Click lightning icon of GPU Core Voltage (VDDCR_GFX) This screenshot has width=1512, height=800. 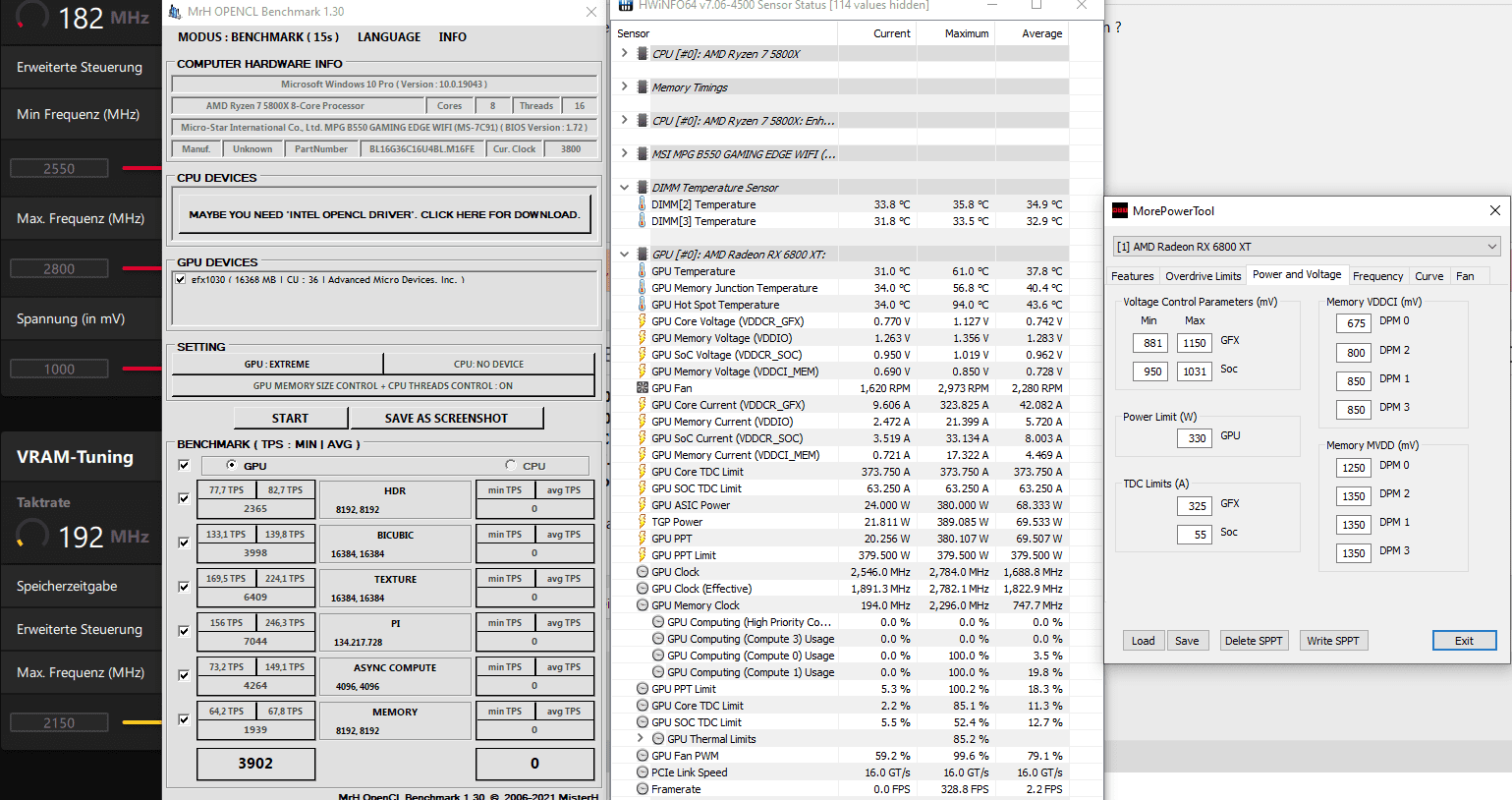643,321
